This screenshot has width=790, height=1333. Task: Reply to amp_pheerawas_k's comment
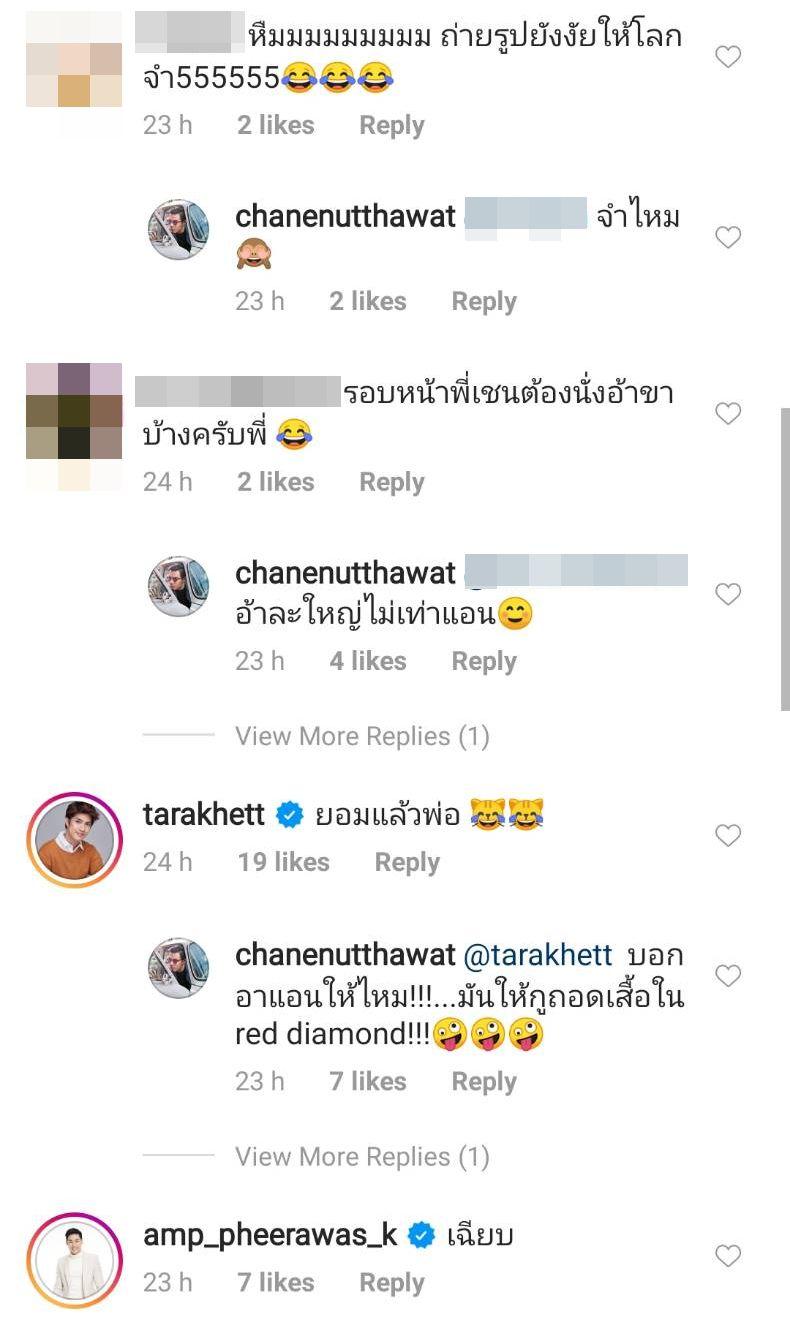[x=392, y=1282]
